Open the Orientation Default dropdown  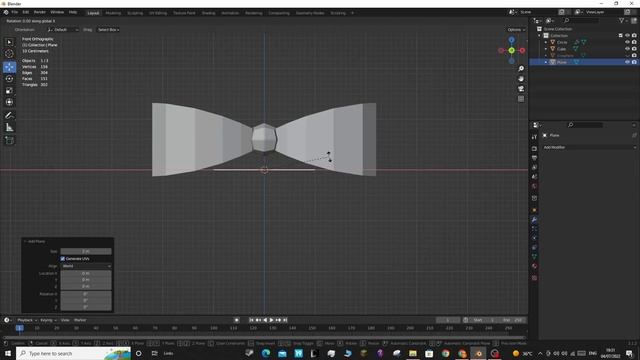(63, 30)
